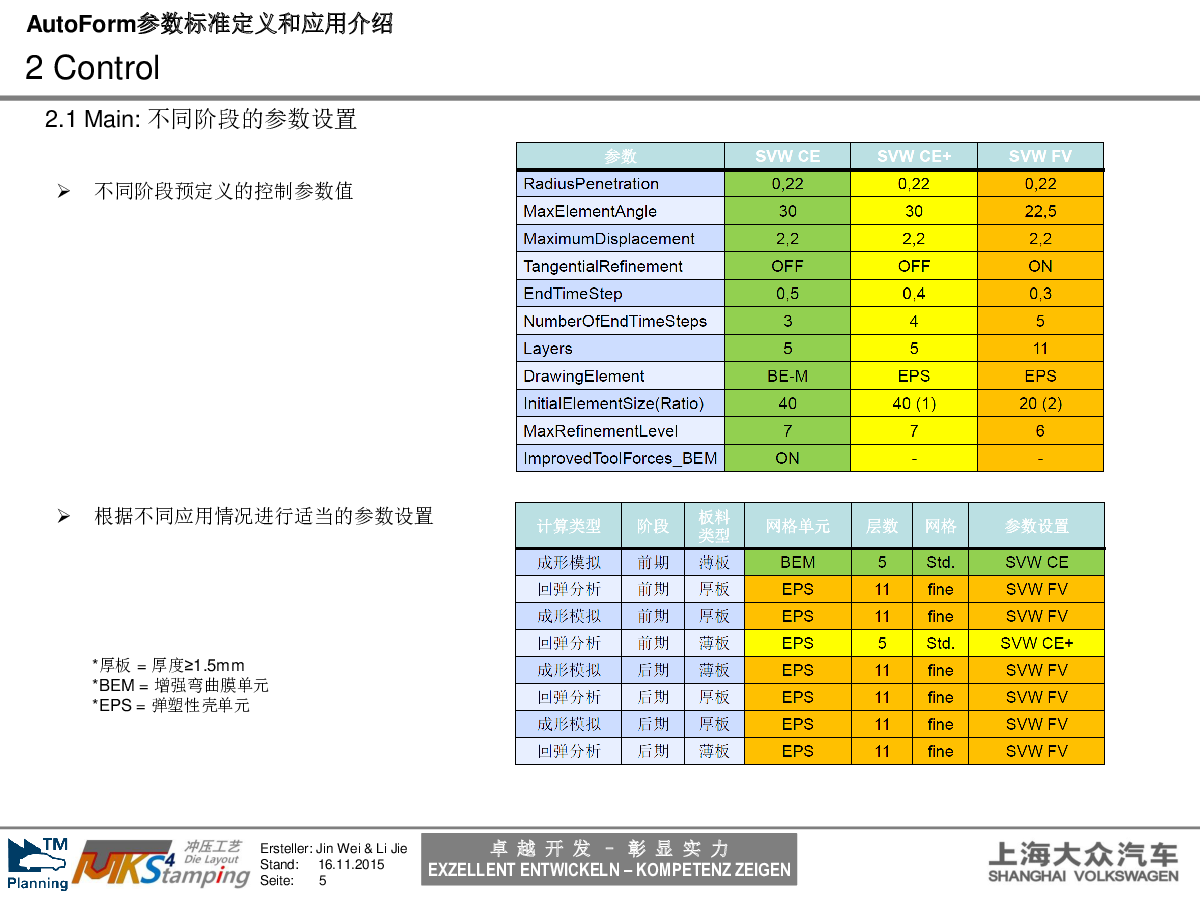Click the '板料类型' column header
This screenshot has width=1200, height=900.
714,526
